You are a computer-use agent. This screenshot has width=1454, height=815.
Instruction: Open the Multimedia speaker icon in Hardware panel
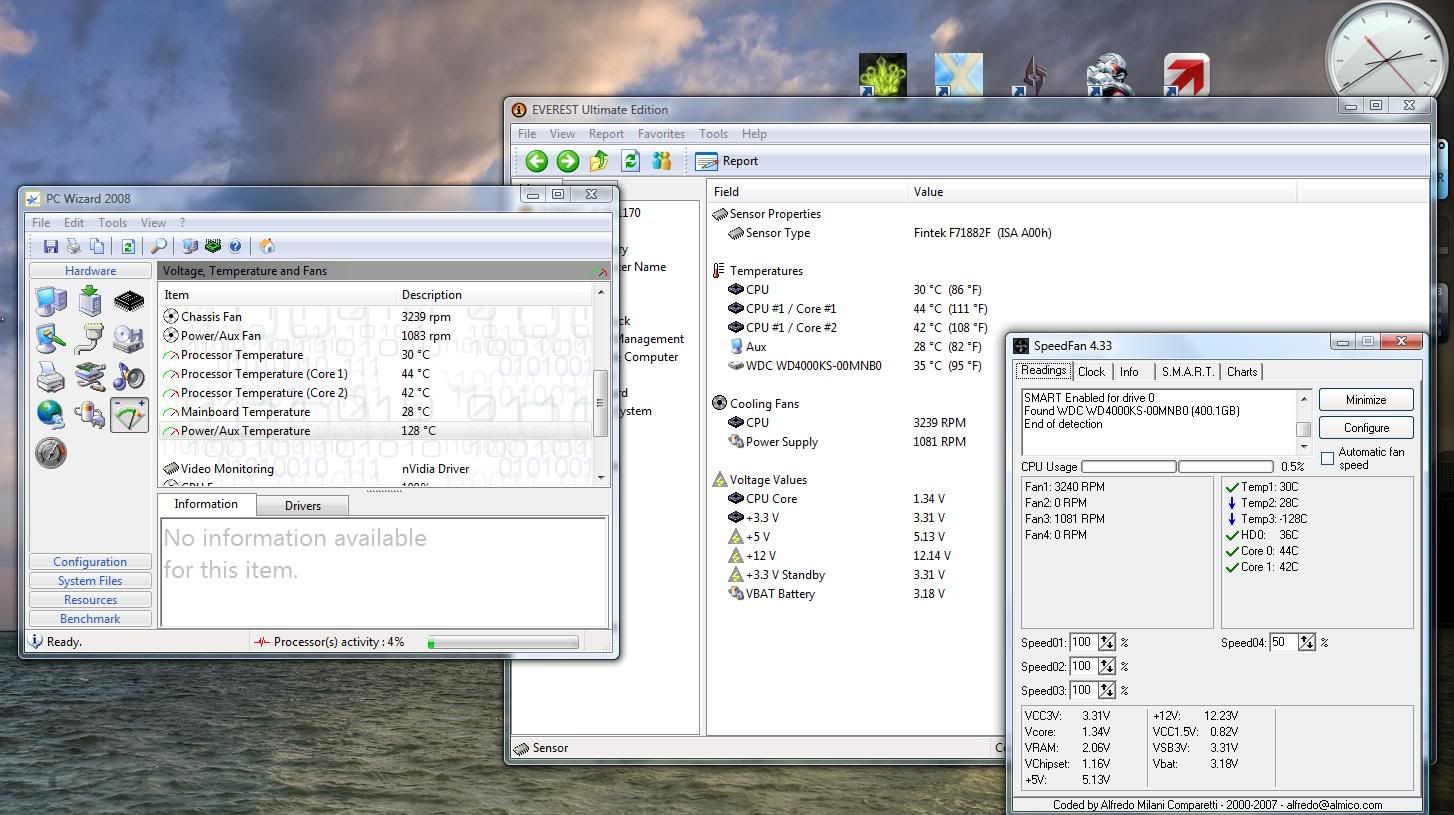coord(129,377)
